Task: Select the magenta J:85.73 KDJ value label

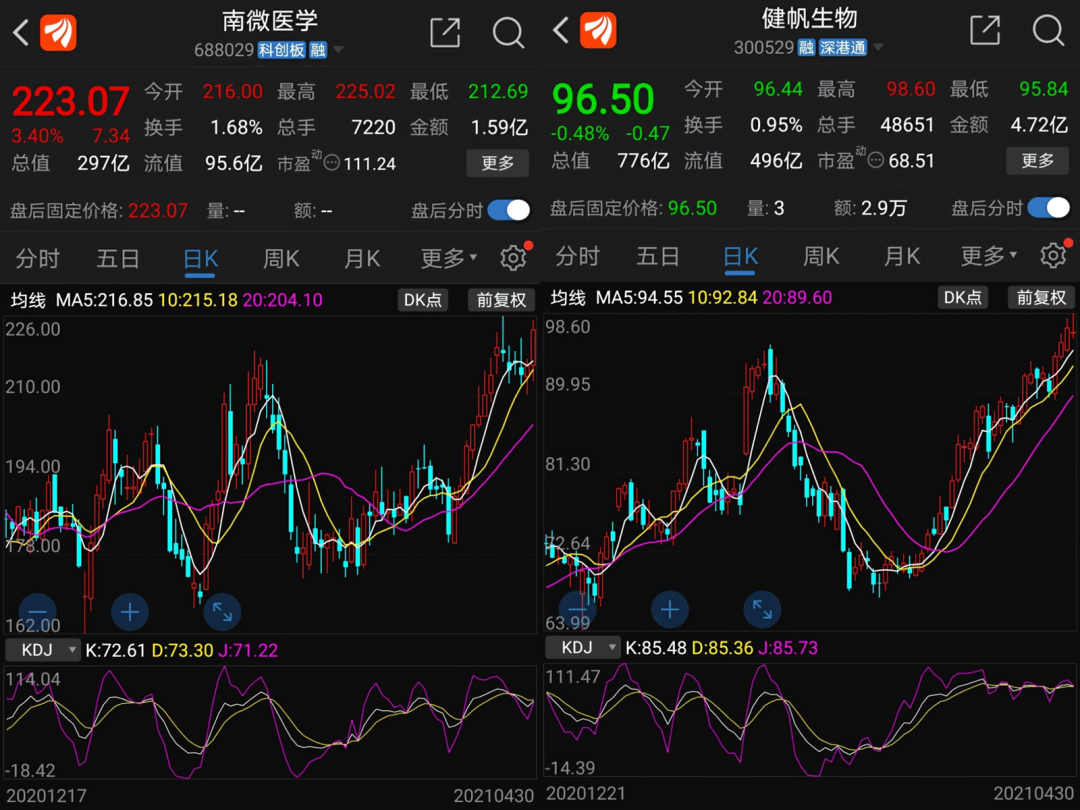Action: pyautogui.click(x=790, y=649)
